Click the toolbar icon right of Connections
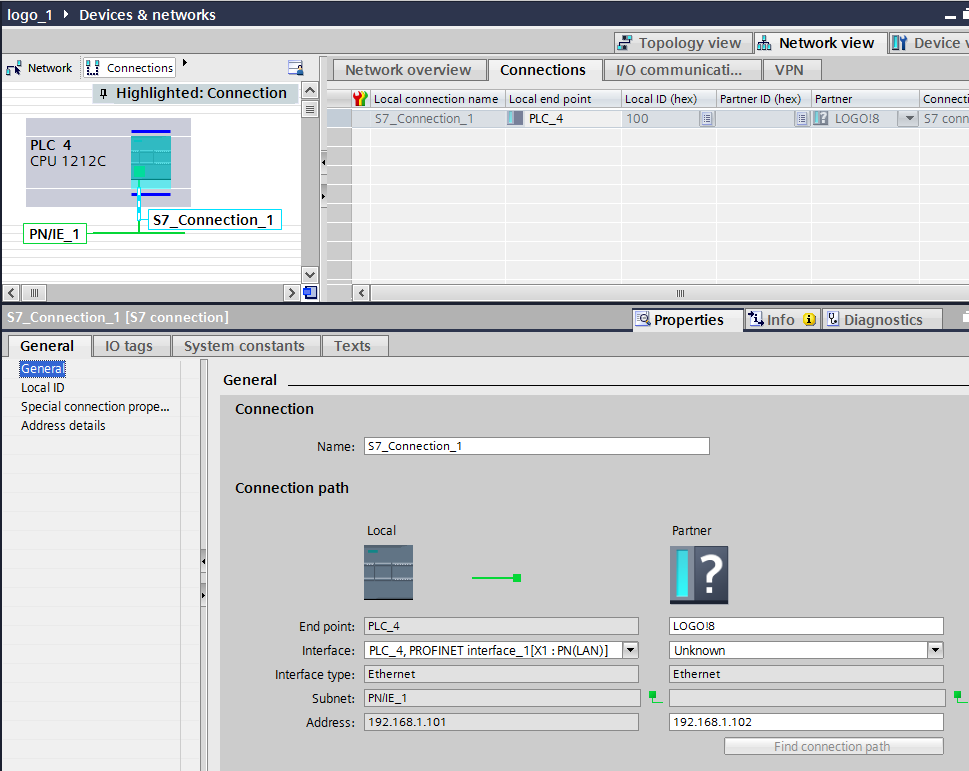 (295, 68)
